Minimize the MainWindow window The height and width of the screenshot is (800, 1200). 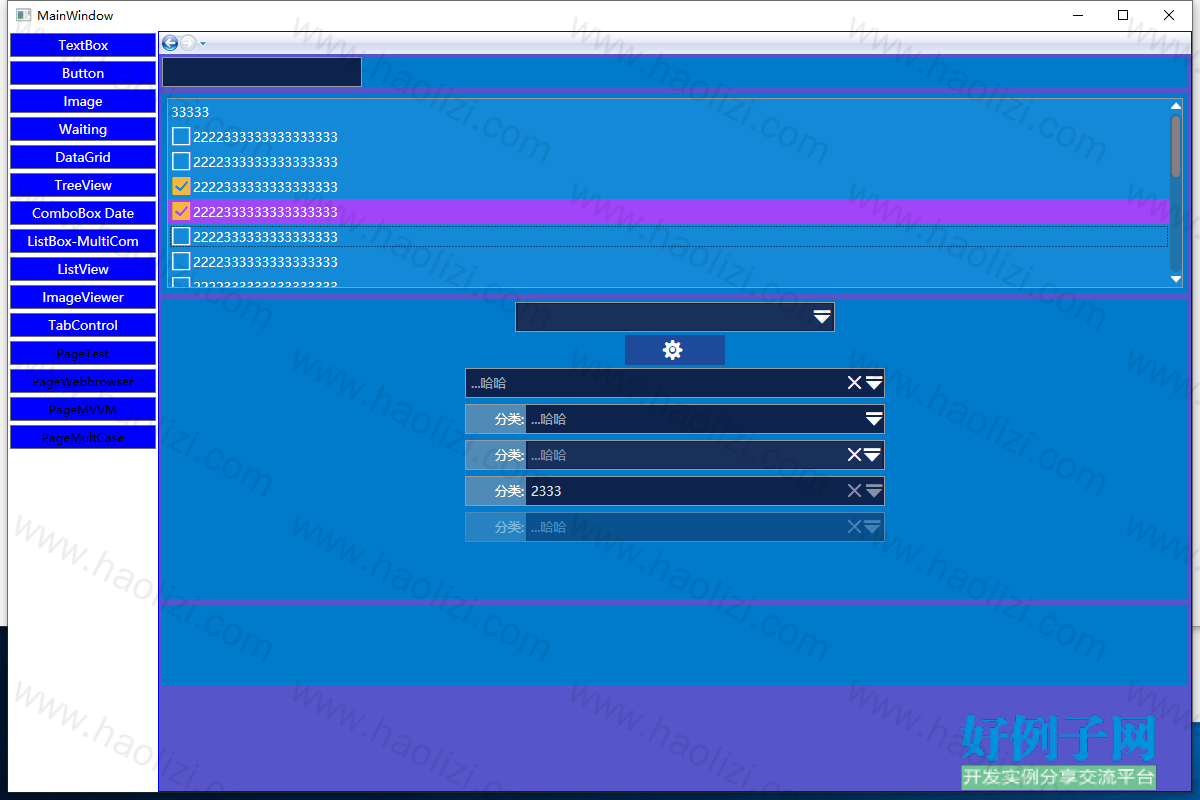(1078, 15)
